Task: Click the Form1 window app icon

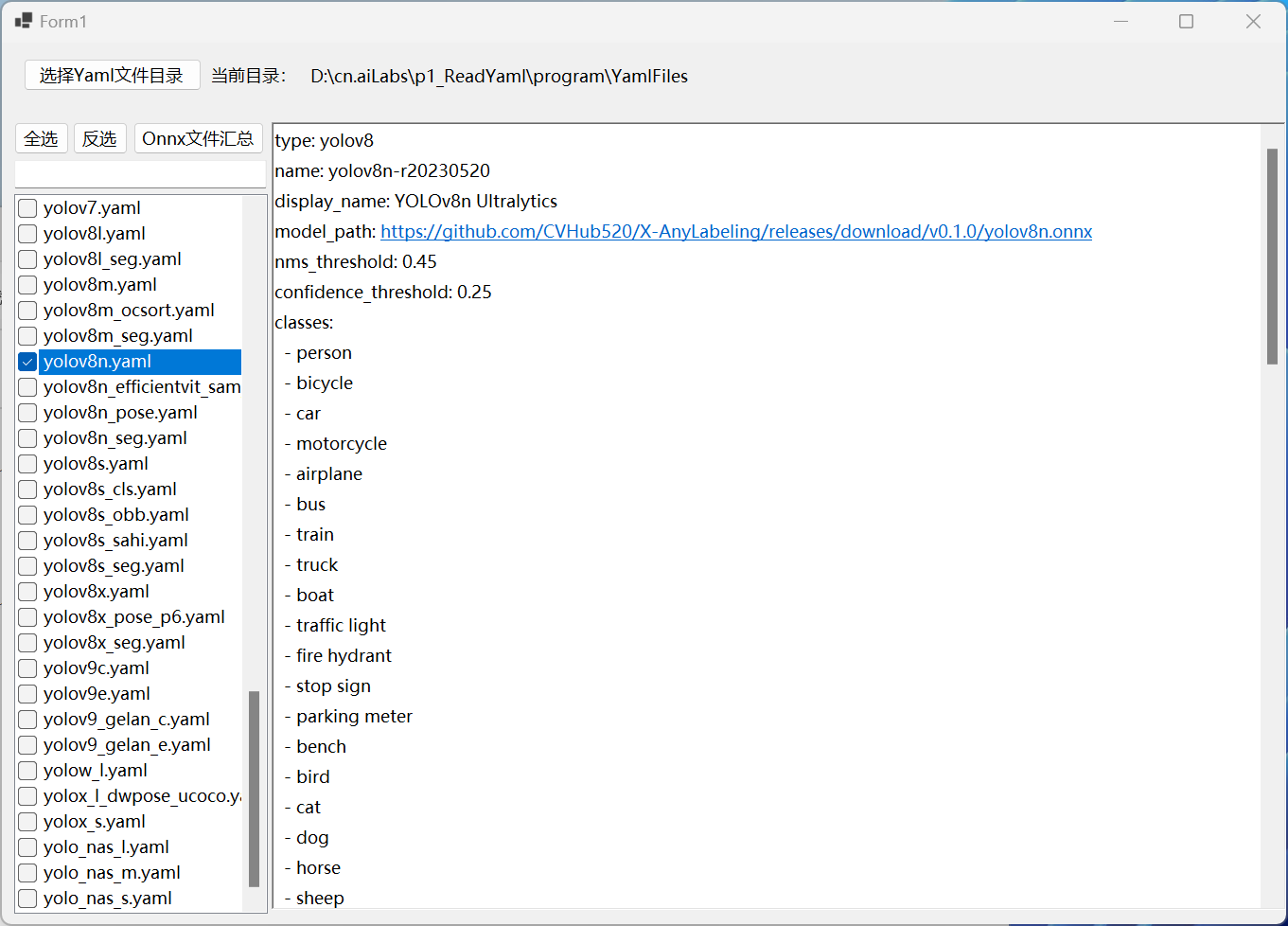Action: click(x=24, y=21)
